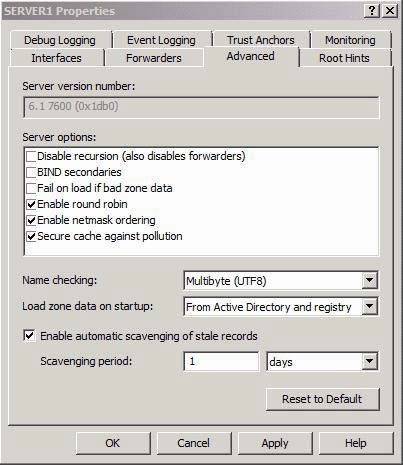Select the Root Hints tab
Viewport: 403px width, 465px height.
[x=344, y=58]
